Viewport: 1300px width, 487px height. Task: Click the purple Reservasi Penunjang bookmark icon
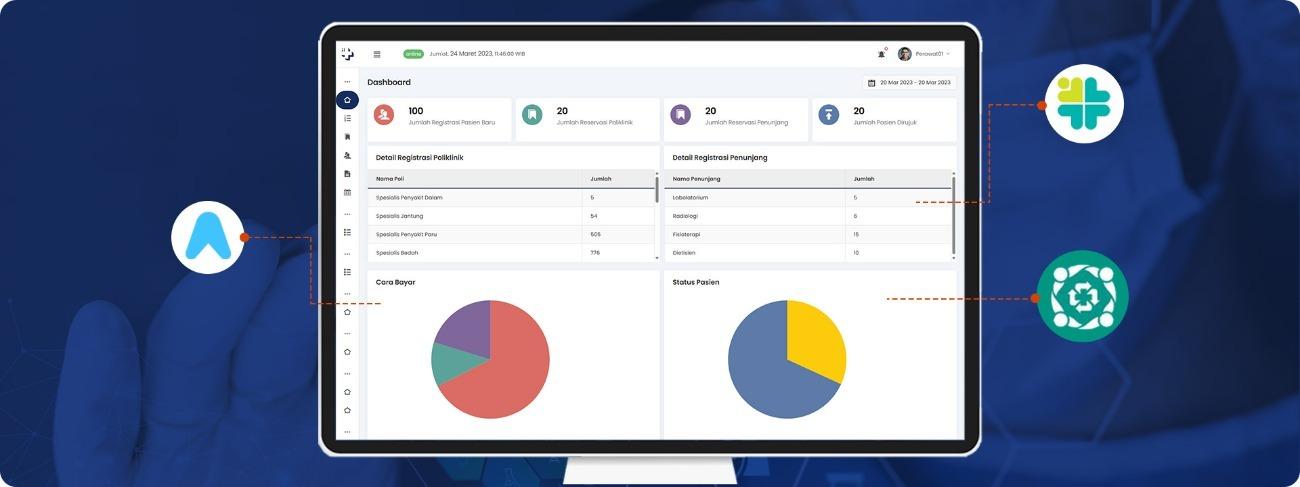coord(680,115)
